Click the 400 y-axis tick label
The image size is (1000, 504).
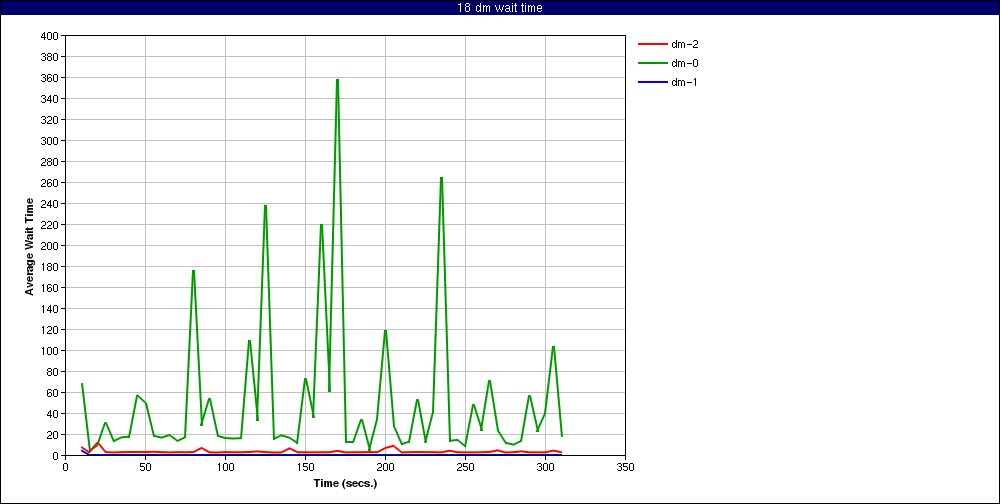tap(50, 36)
